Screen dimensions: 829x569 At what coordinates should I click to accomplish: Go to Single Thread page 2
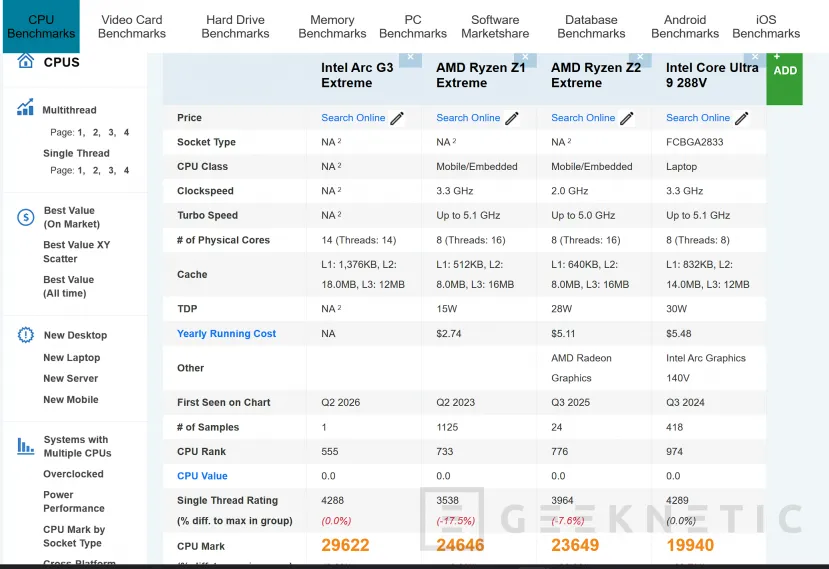pos(96,171)
